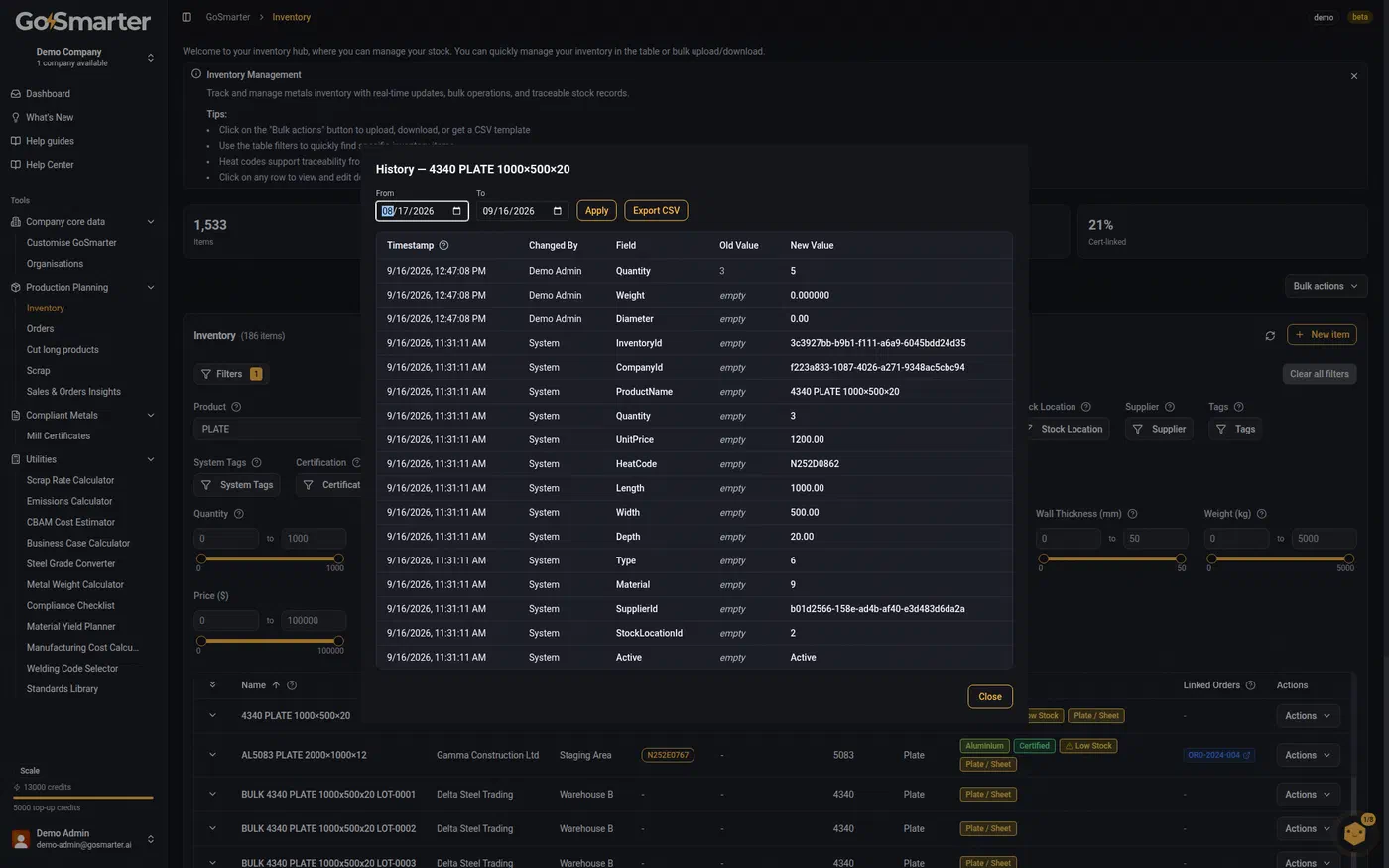Open Actions menu for AL5083 PLATE row
The width and height of the screenshot is (1389, 868).
[x=1308, y=755]
